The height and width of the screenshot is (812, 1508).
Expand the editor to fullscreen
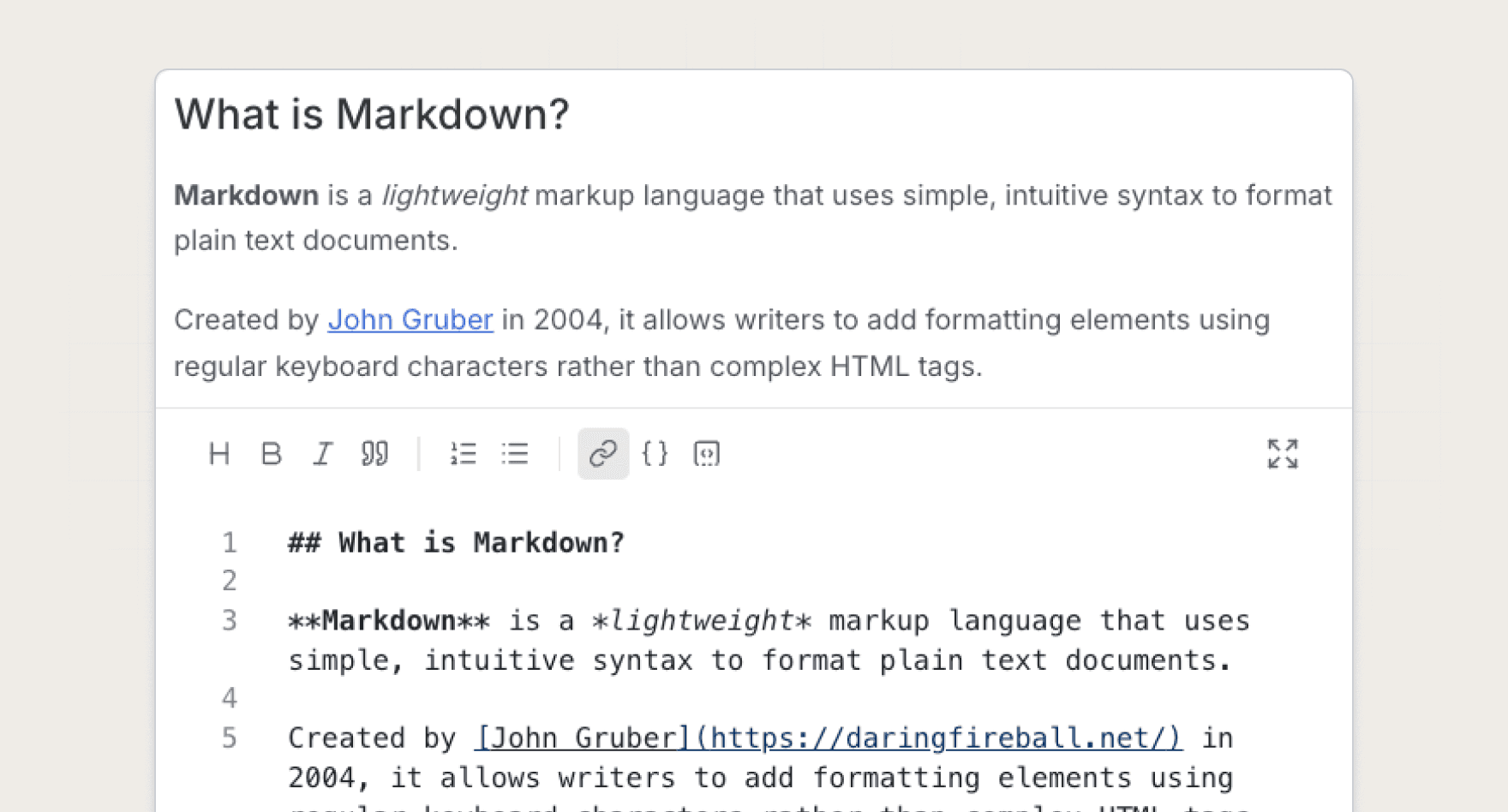[1283, 454]
